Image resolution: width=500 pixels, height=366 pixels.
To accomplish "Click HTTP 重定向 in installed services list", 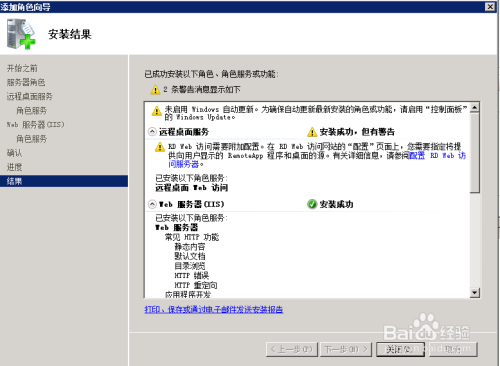I will 196,285.
